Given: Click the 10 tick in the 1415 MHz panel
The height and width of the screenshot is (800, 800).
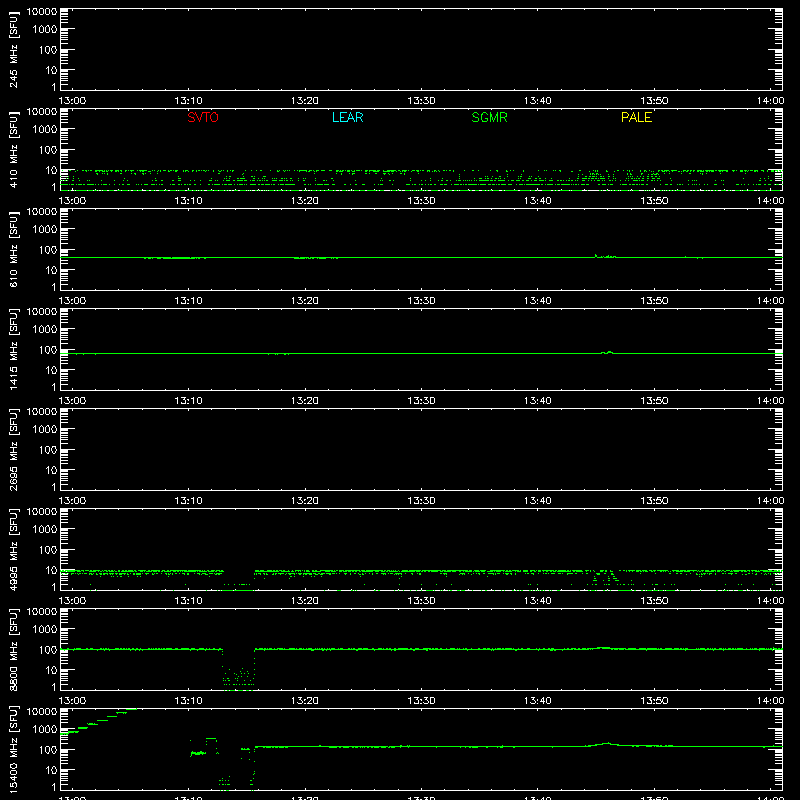Looking at the screenshot, I should pos(51,370).
